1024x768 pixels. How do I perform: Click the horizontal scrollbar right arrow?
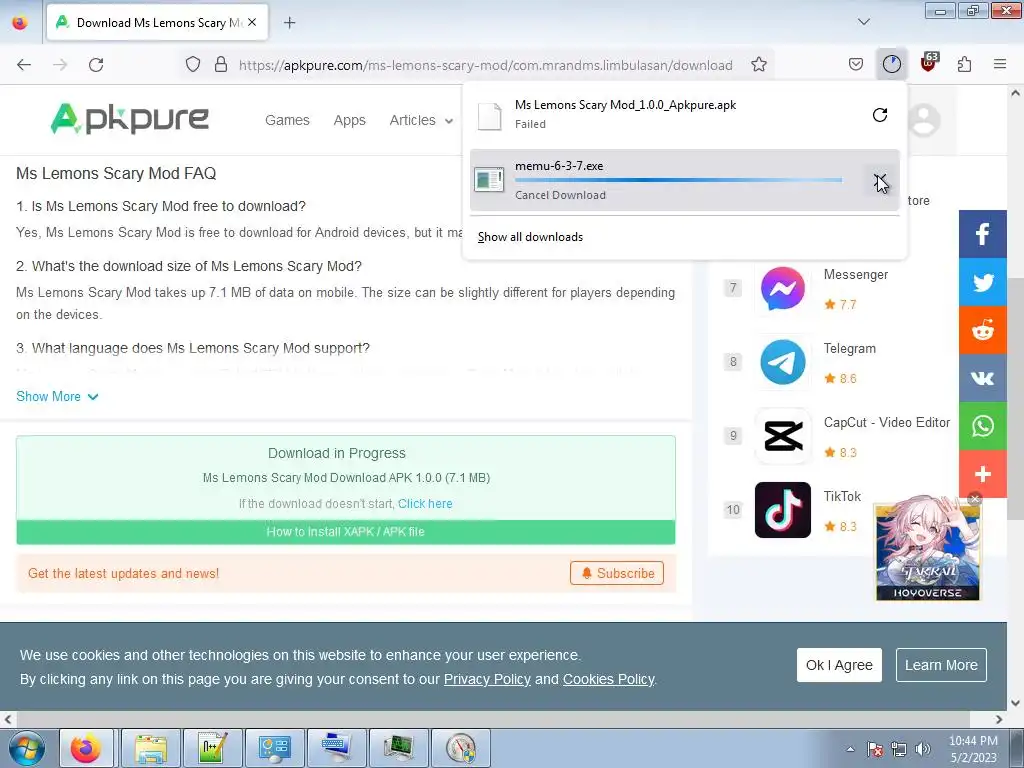click(999, 719)
